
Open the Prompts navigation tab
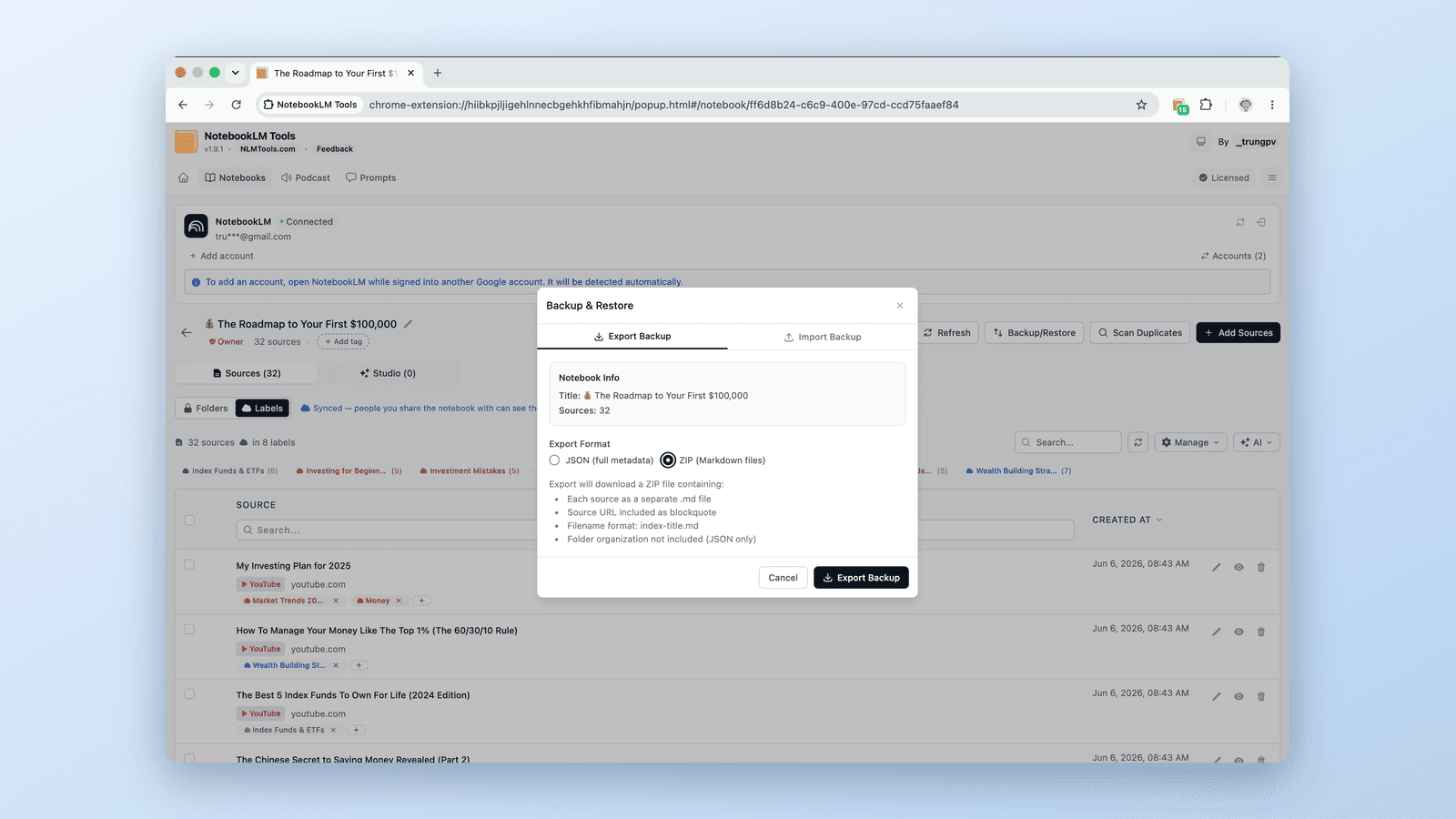(x=371, y=177)
